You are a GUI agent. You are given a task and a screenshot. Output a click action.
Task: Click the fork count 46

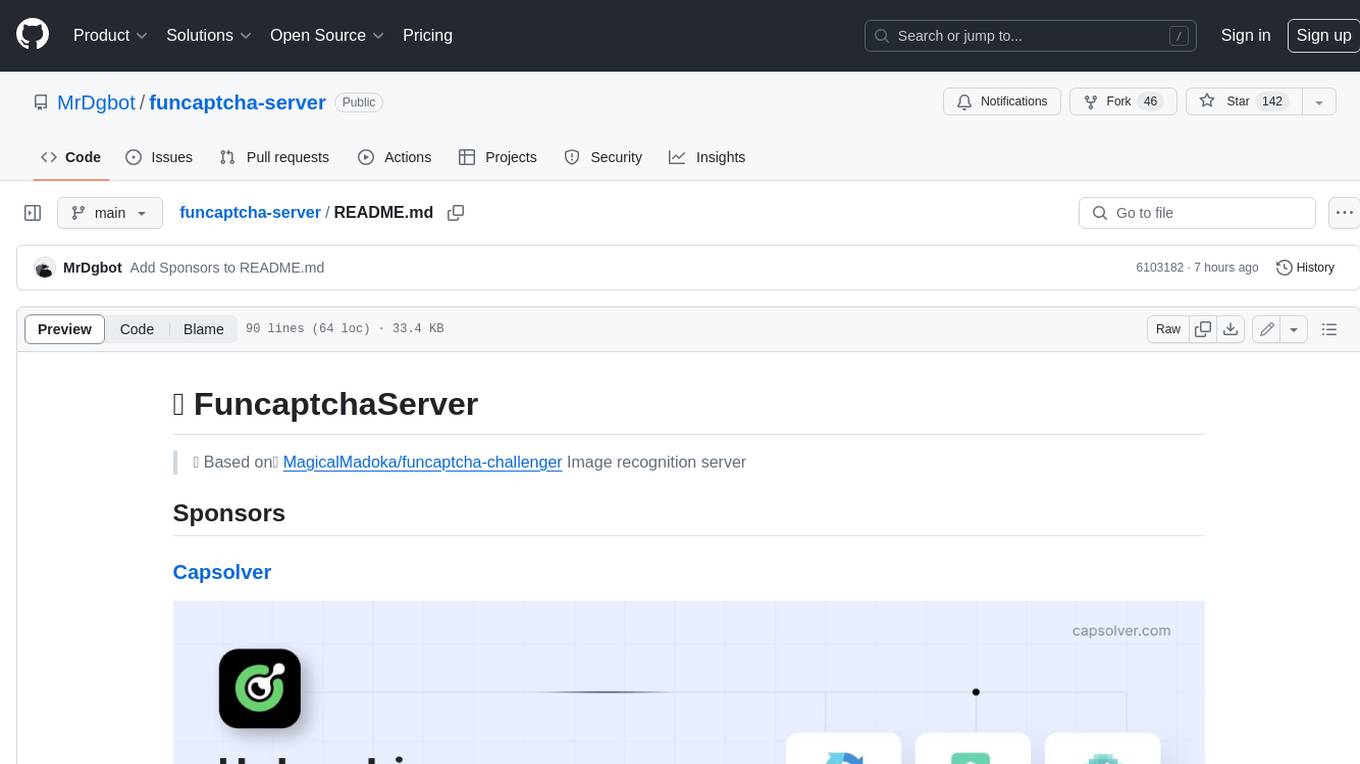pos(1150,101)
